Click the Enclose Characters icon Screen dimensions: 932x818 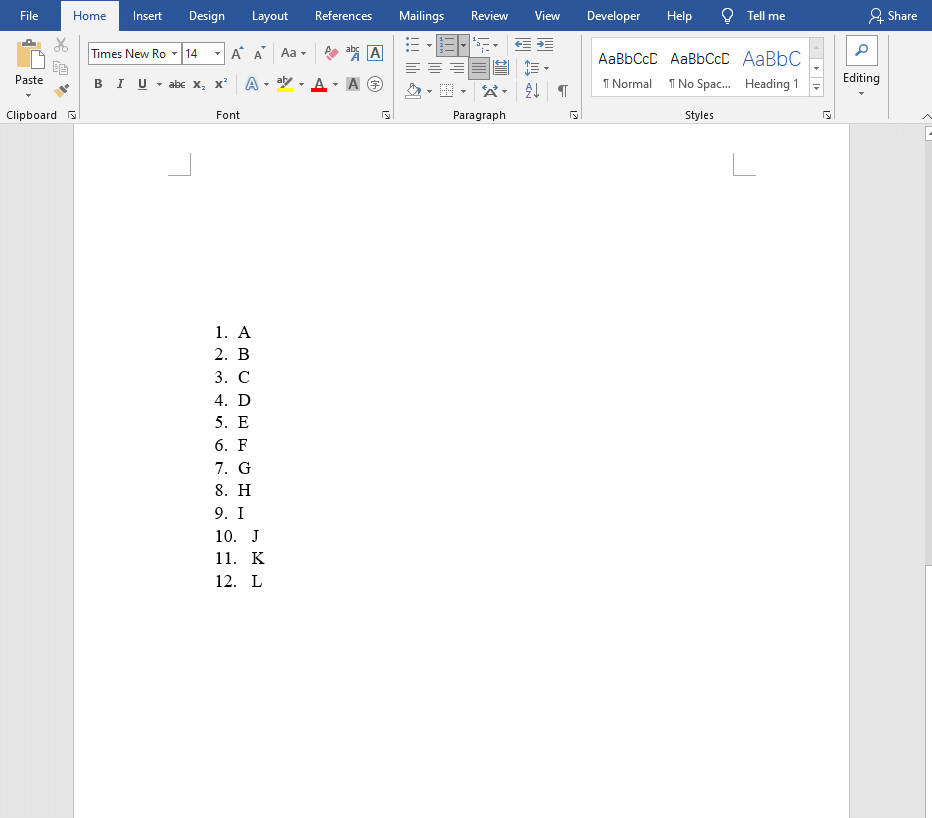pyautogui.click(x=375, y=84)
